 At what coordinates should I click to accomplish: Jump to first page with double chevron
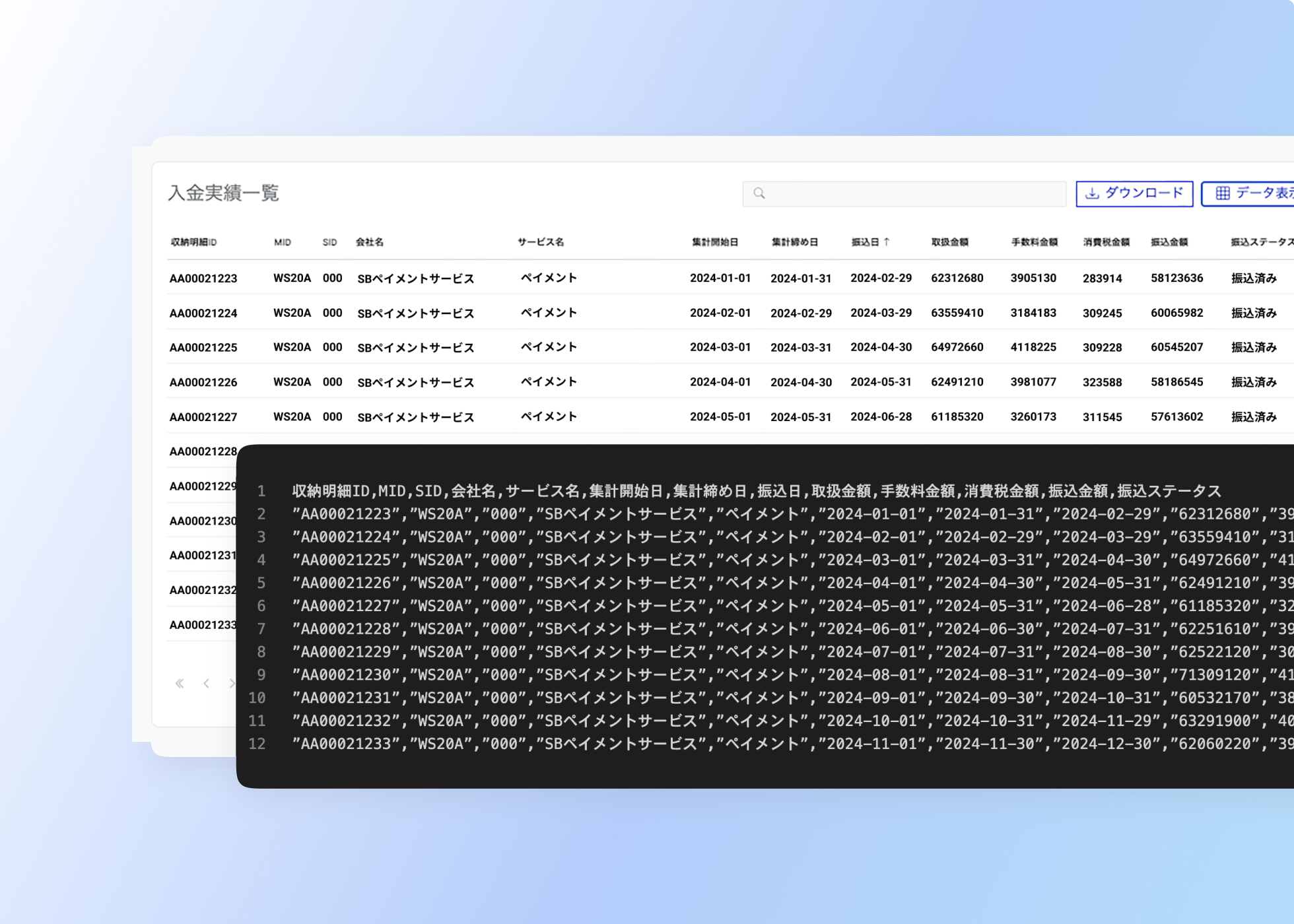pyautogui.click(x=180, y=684)
